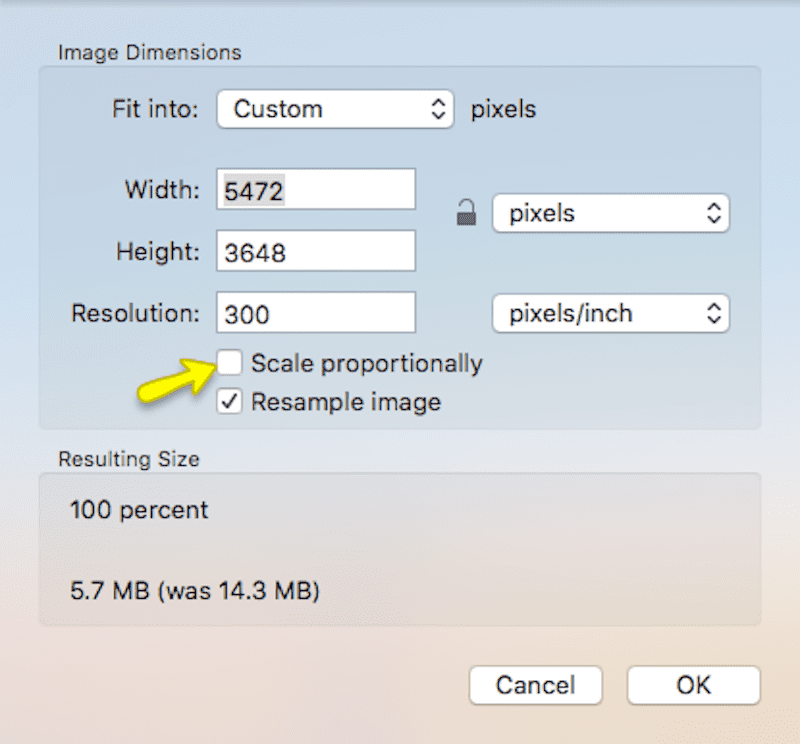Click the Fit into: label
The height and width of the screenshot is (744, 800).
(x=157, y=109)
